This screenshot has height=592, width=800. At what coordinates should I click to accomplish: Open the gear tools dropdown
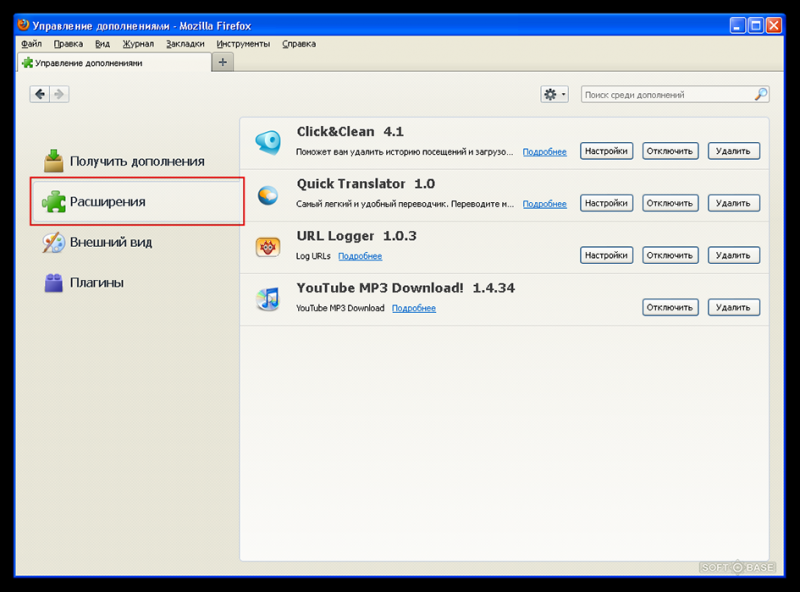[x=555, y=94]
